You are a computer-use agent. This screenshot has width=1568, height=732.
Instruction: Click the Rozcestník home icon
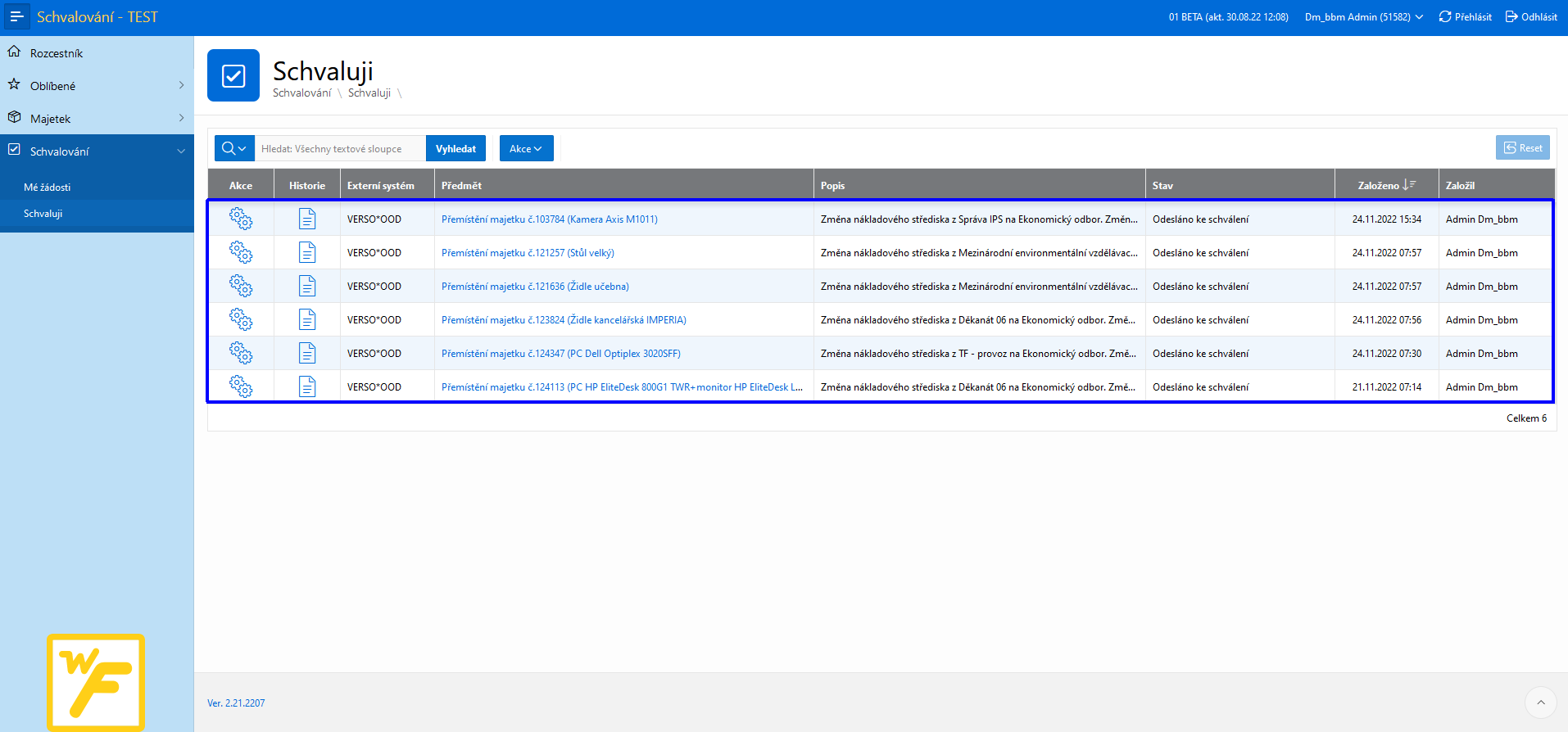point(14,52)
